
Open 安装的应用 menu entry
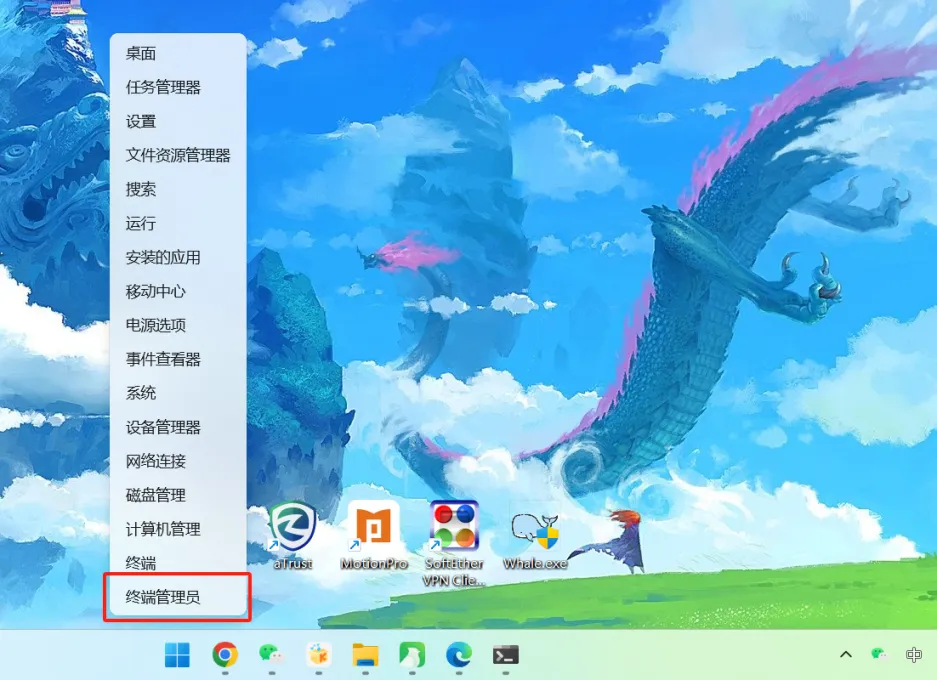coord(178,258)
